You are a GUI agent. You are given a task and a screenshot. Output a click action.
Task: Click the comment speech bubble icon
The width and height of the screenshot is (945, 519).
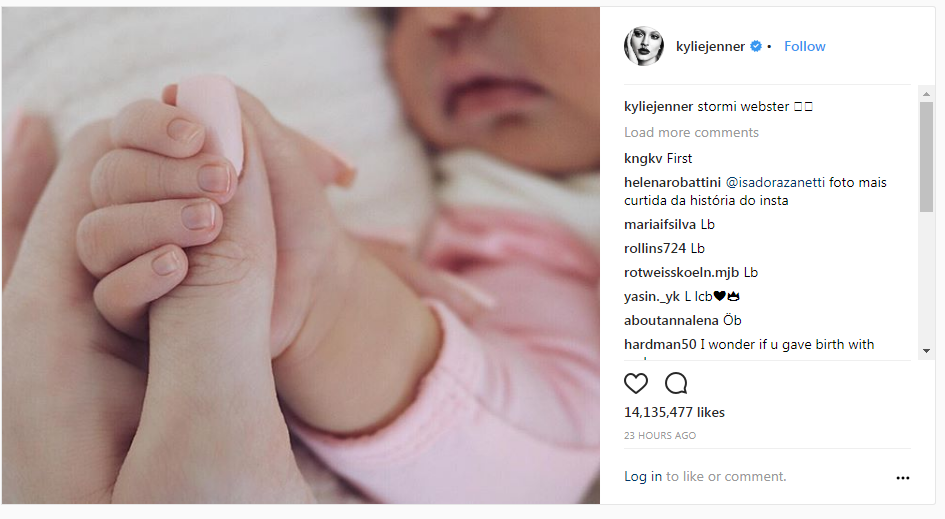676,383
